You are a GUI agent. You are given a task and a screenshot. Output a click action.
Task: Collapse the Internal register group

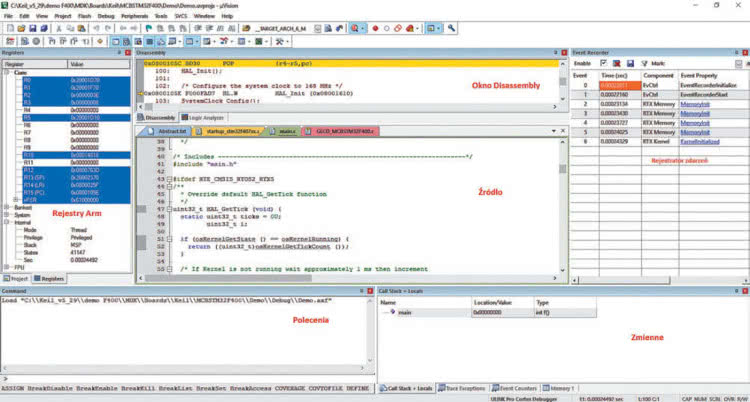pos(8,221)
